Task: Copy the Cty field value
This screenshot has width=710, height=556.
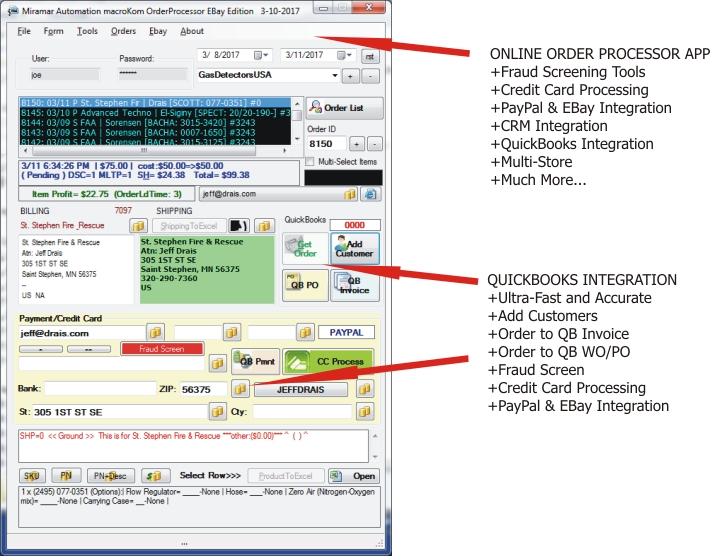Action: click(365, 412)
